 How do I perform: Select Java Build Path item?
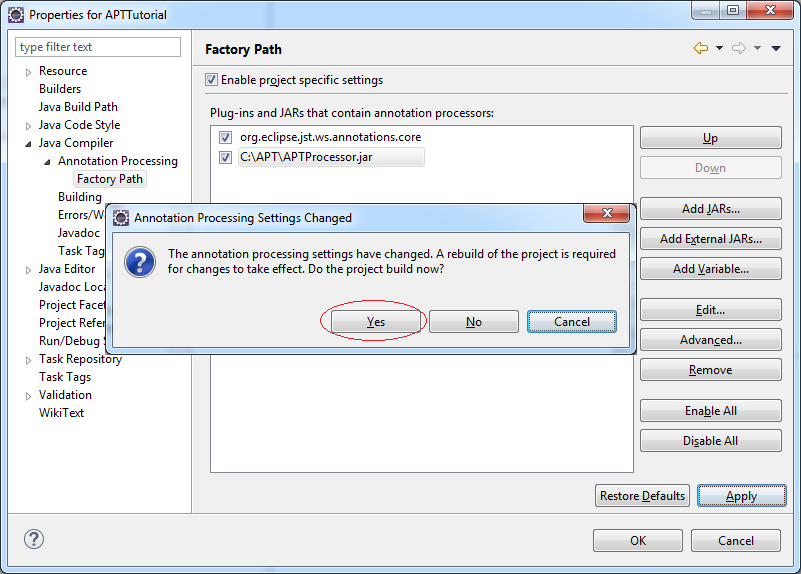click(x=78, y=107)
